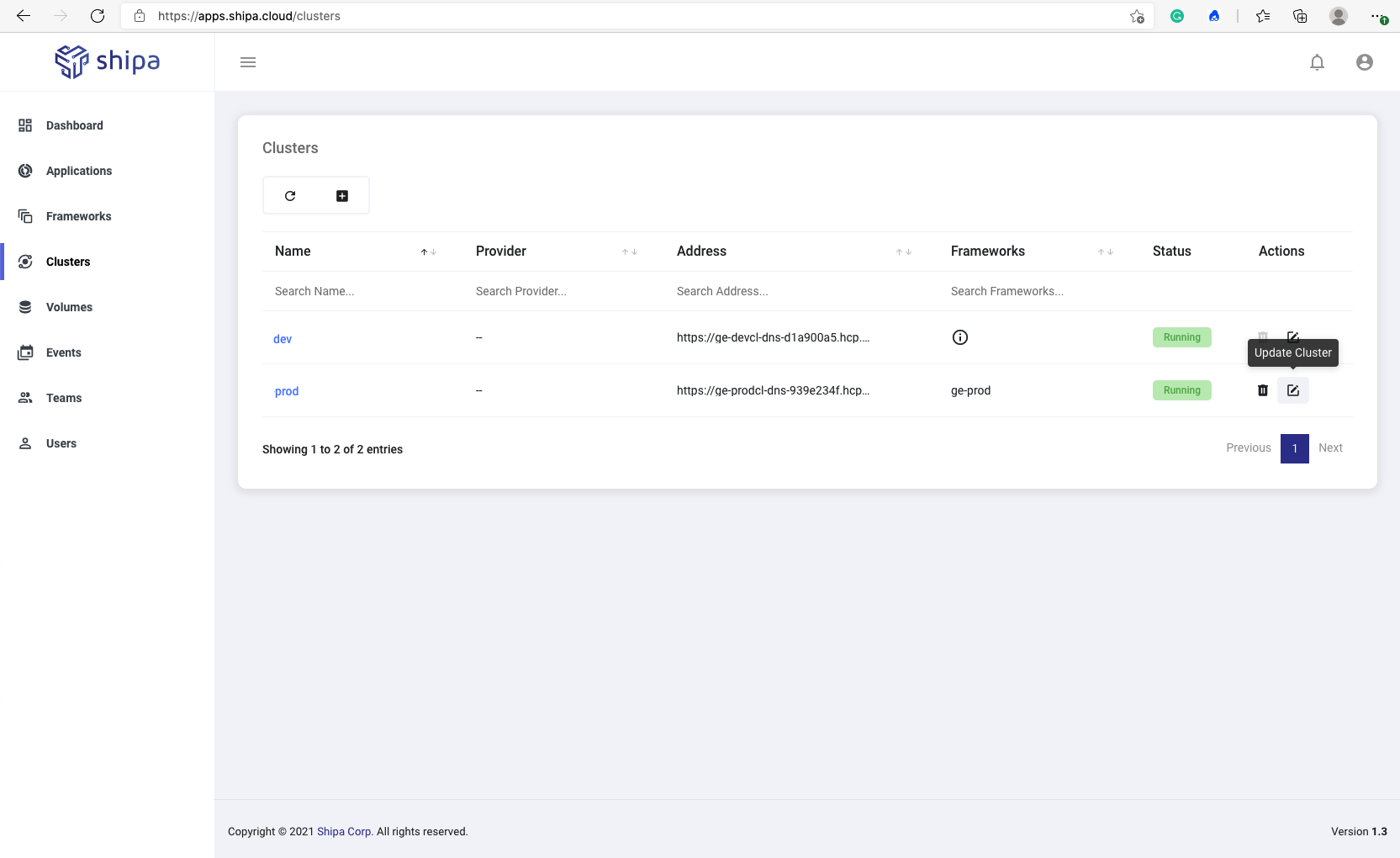Click the Previous pagination button

[x=1249, y=448]
